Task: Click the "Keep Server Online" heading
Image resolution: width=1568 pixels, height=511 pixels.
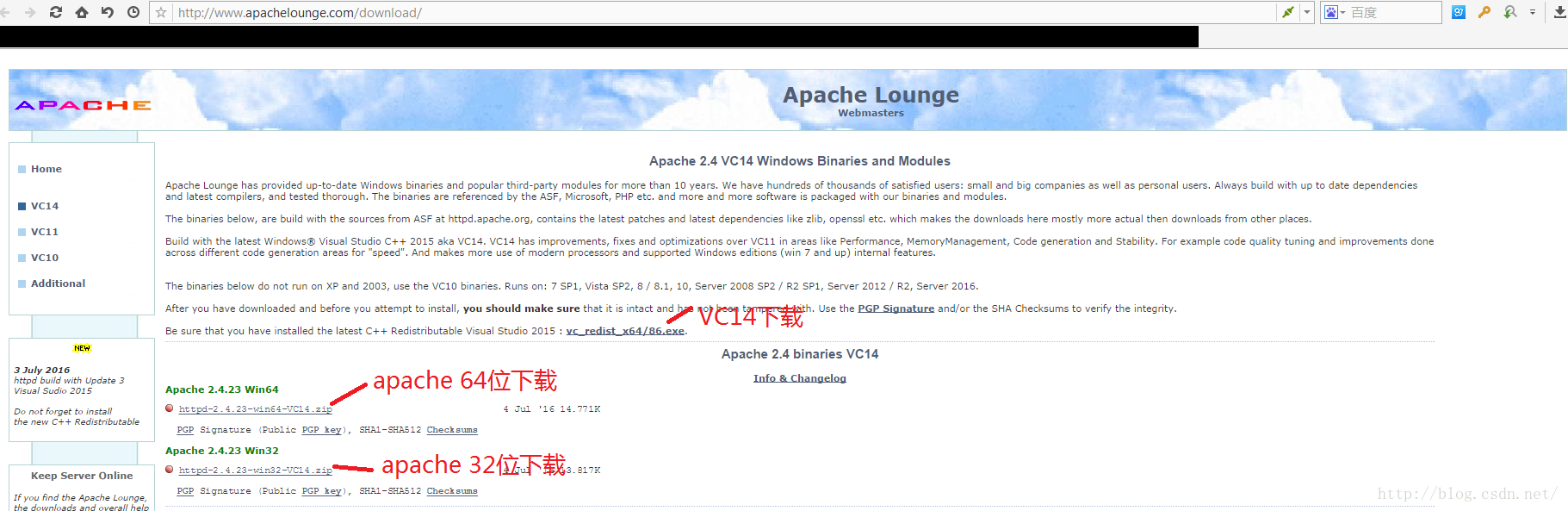Action: tap(82, 476)
